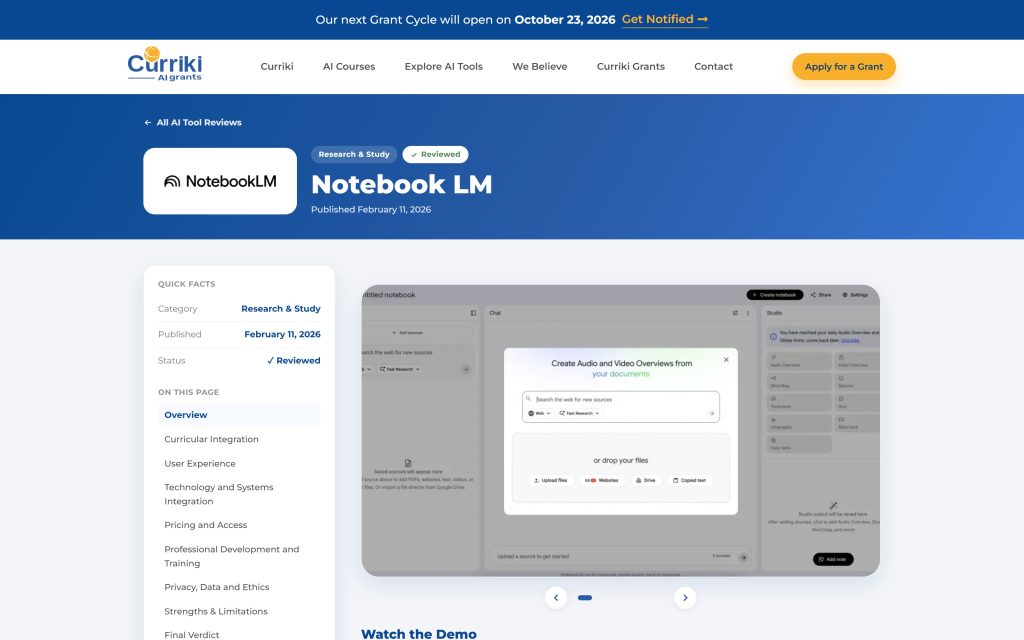Click Copied text in the screenshot dialog
The height and width of the screenshot is (640, 1024).
point(690,480)
